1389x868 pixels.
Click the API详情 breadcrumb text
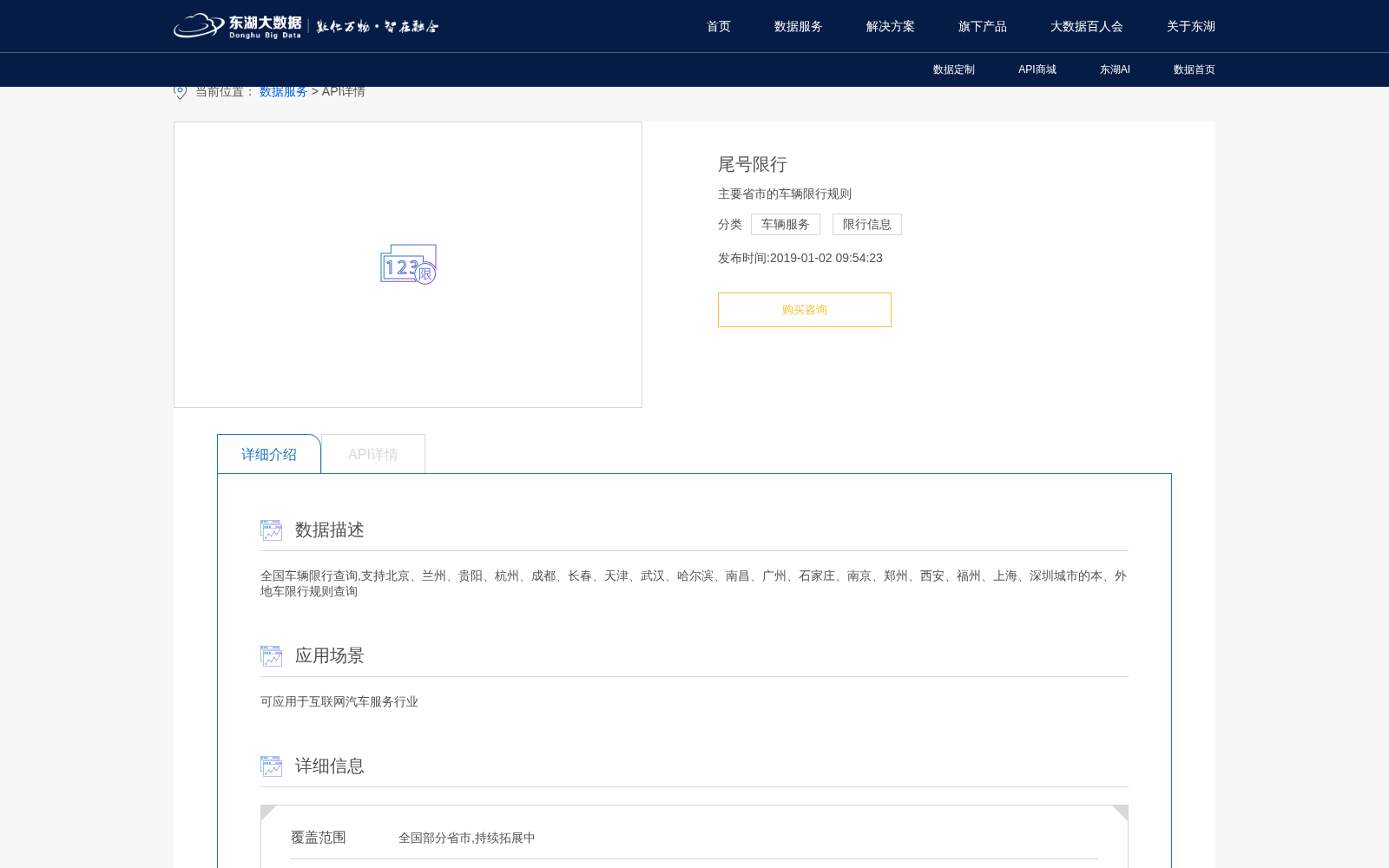(344, 91)
